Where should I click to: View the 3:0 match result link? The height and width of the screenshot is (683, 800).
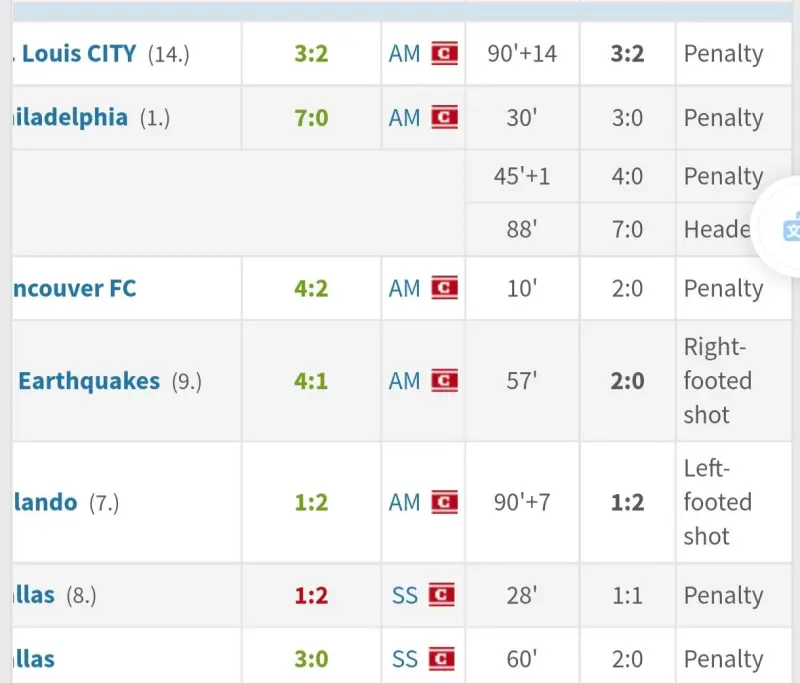[311, 660]
